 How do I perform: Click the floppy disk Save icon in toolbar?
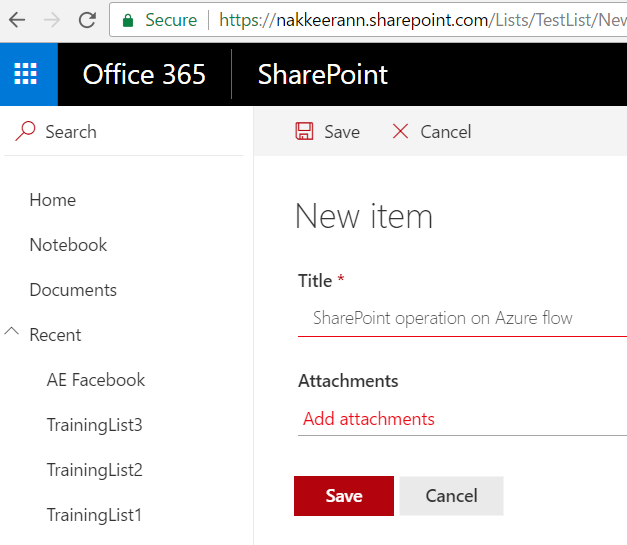point(304,131)
